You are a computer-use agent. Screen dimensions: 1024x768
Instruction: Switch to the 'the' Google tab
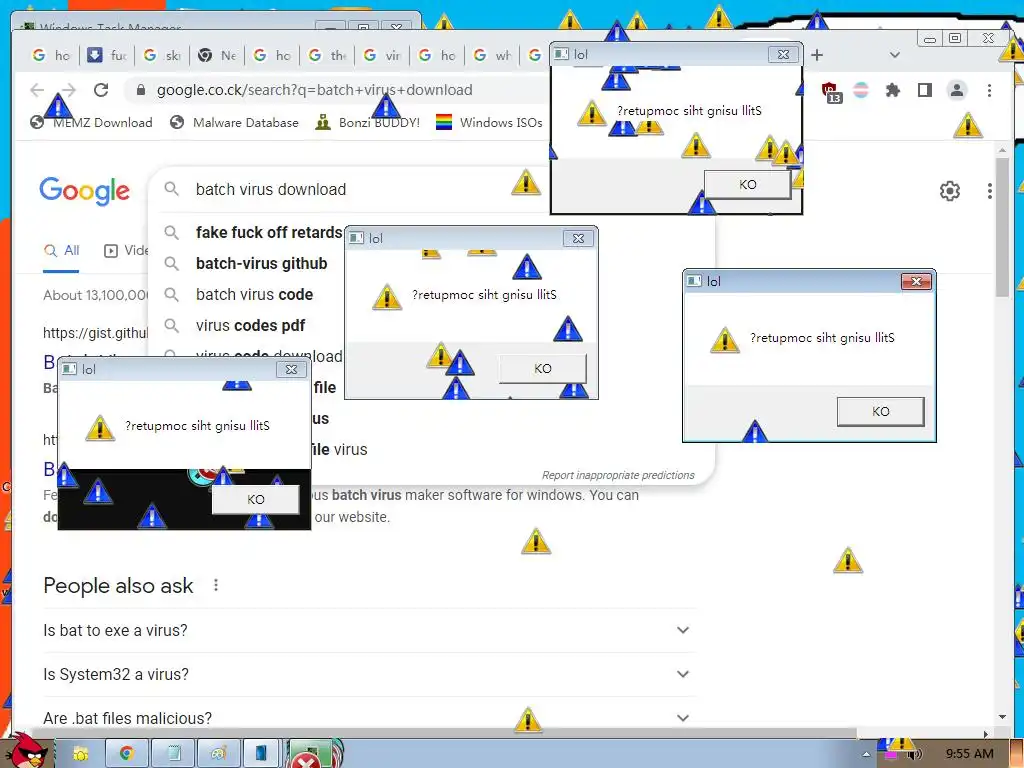coord(327,56)
